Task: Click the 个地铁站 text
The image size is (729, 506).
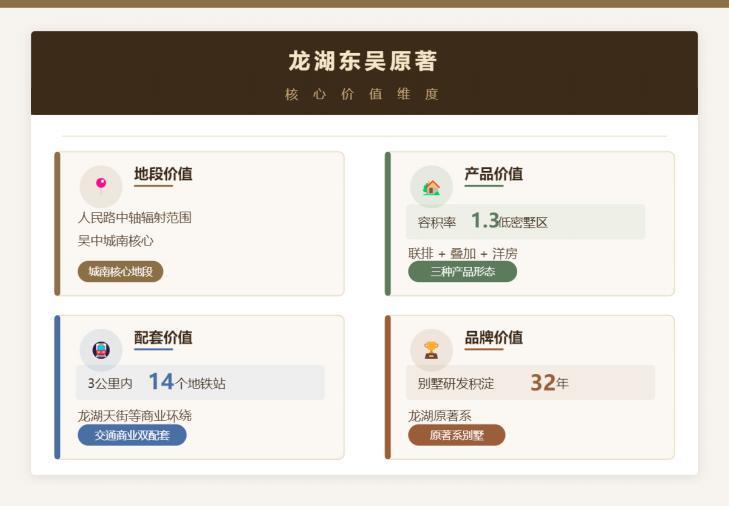Action: tap(200, 384)
